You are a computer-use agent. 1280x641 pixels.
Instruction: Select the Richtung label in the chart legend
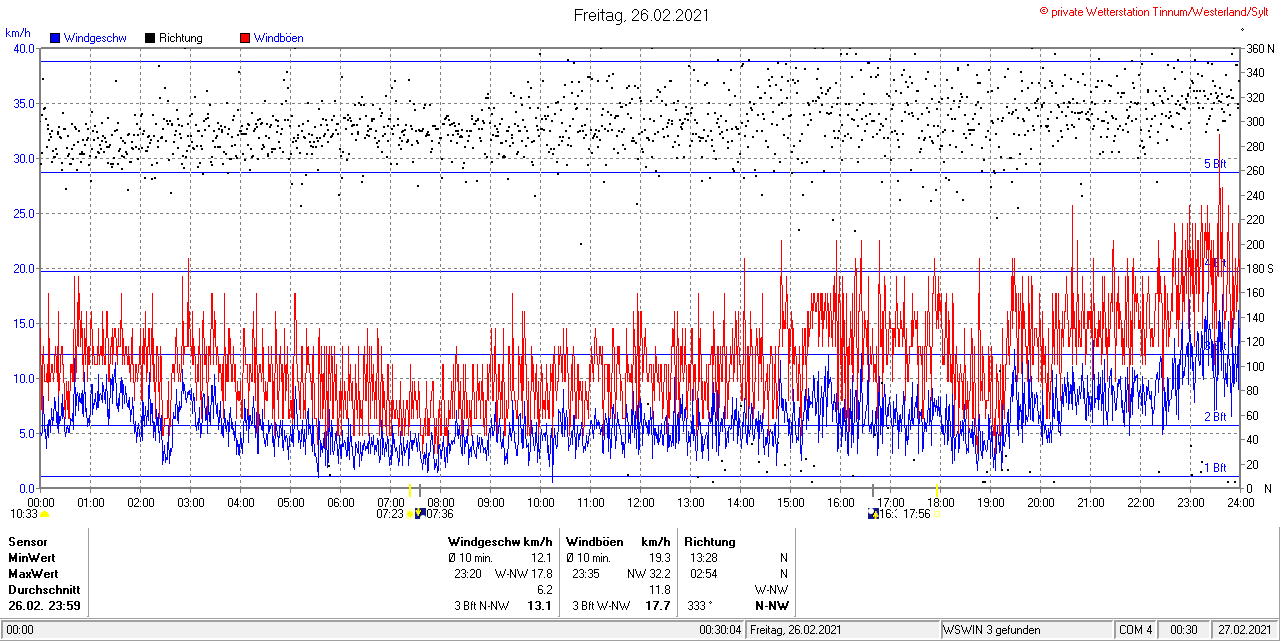[x=181, y=38]
